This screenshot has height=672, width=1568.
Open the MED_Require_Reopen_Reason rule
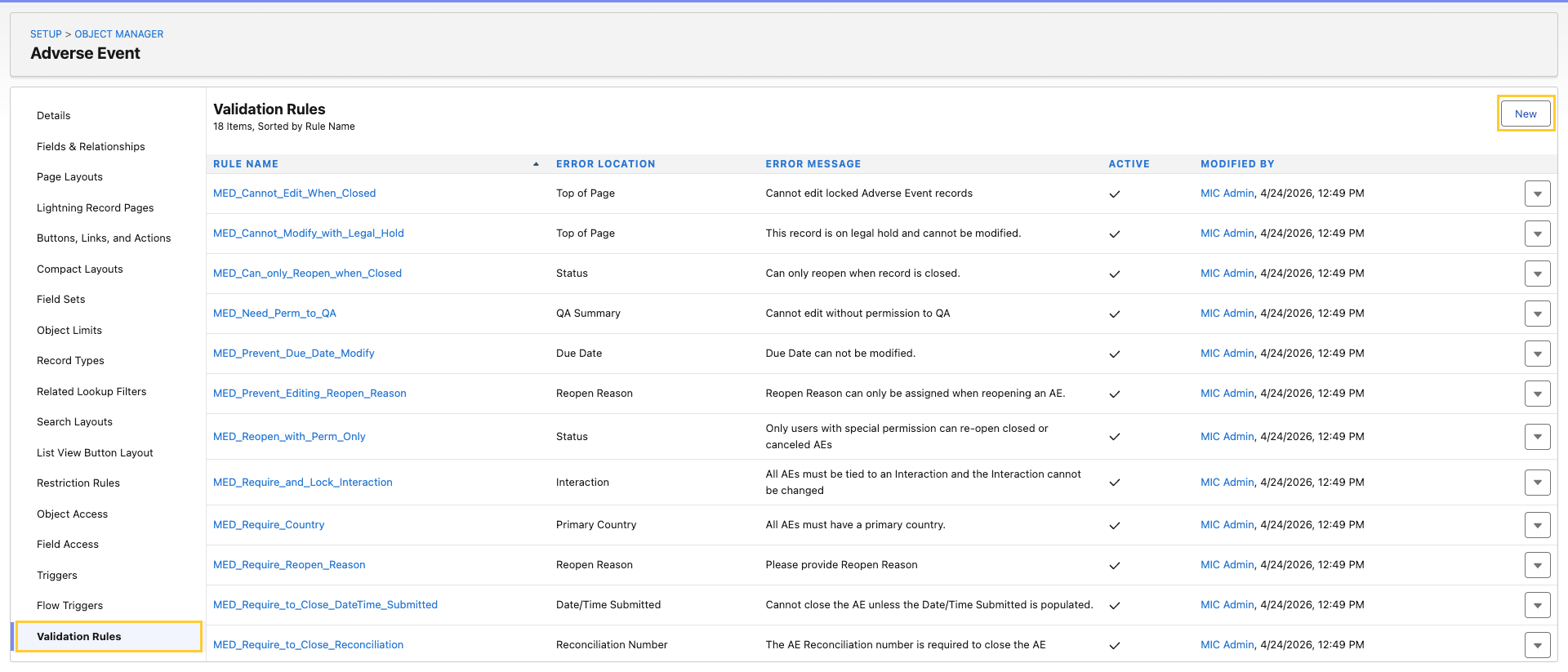click(x=289, y=565)
